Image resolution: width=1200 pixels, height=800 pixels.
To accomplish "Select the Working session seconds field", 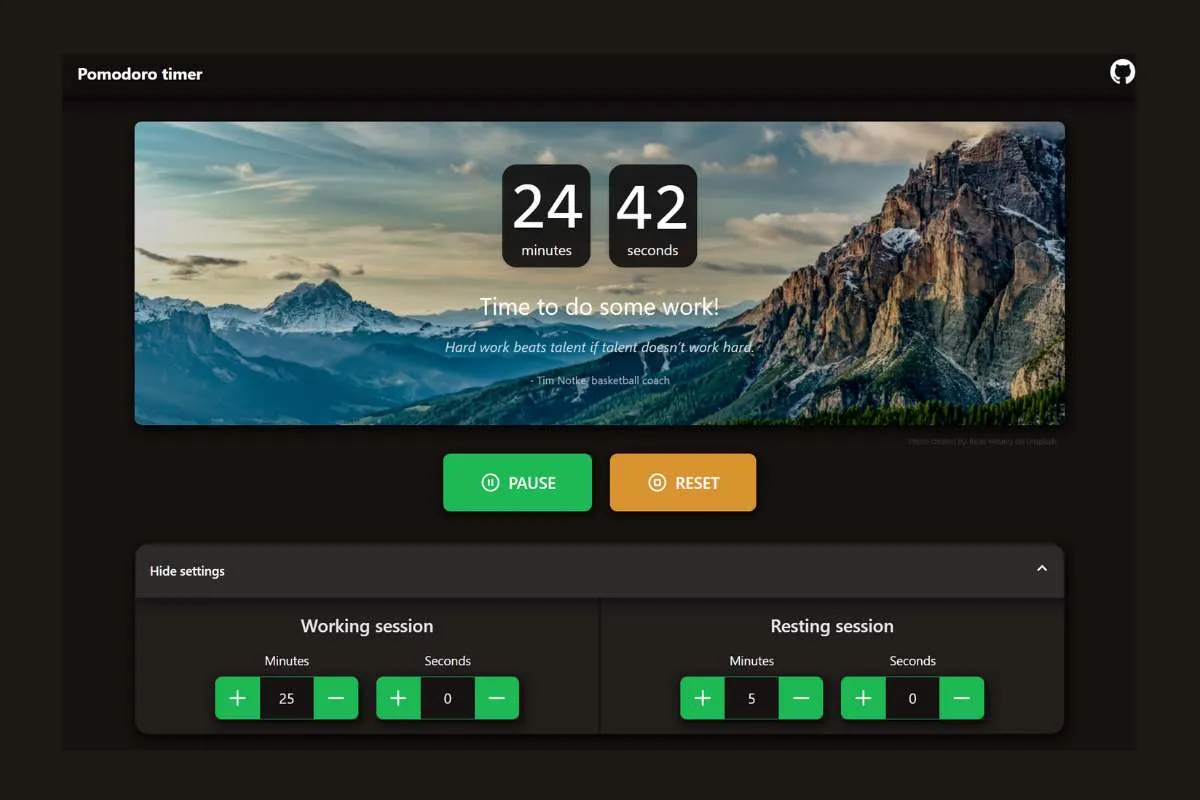I will click(x=447, y=698).
